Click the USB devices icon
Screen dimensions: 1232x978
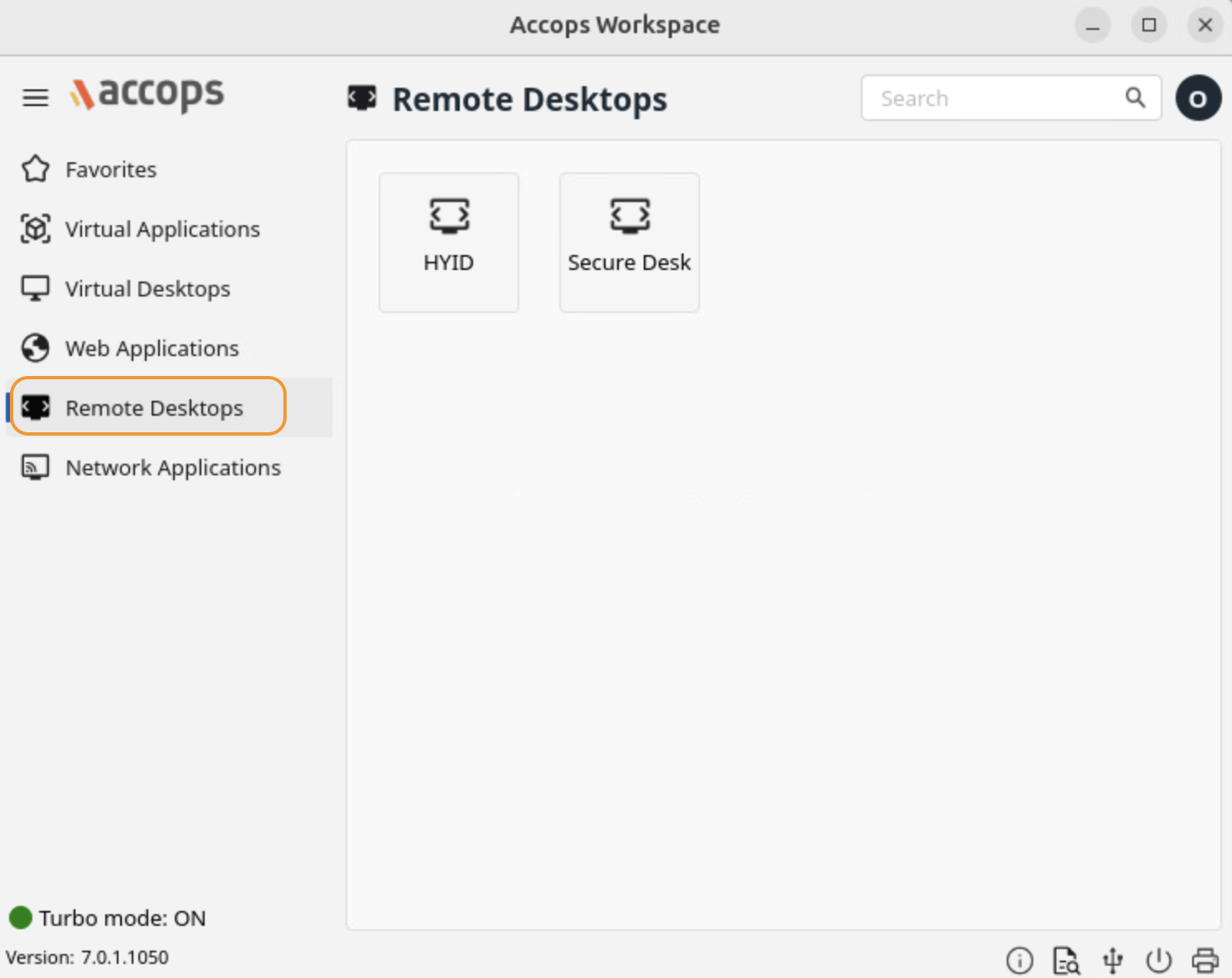coord(1113,961)
